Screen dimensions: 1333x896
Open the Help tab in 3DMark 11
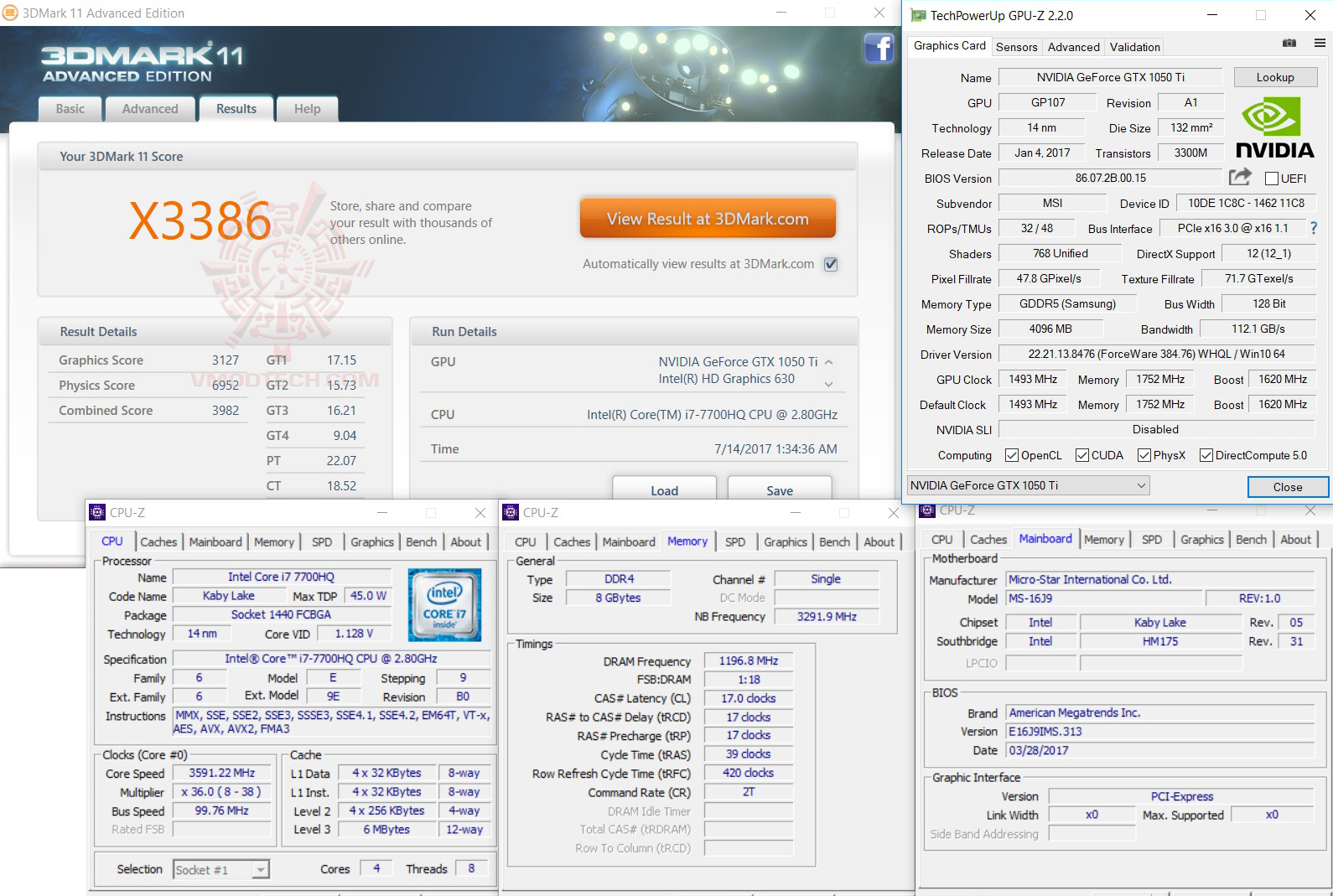tap(307, 109)
